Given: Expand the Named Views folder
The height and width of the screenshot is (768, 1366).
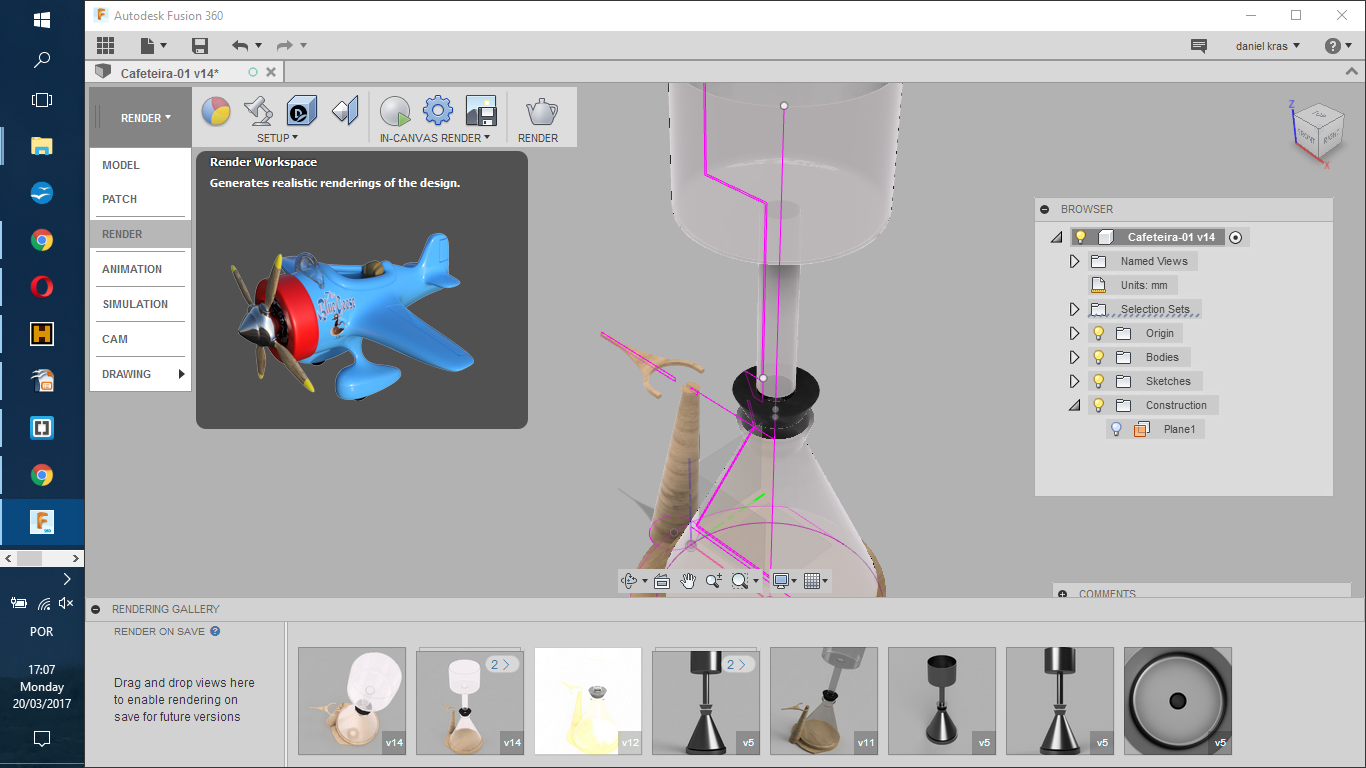Looking at the screenshot, I should [x=1075, y=261].
